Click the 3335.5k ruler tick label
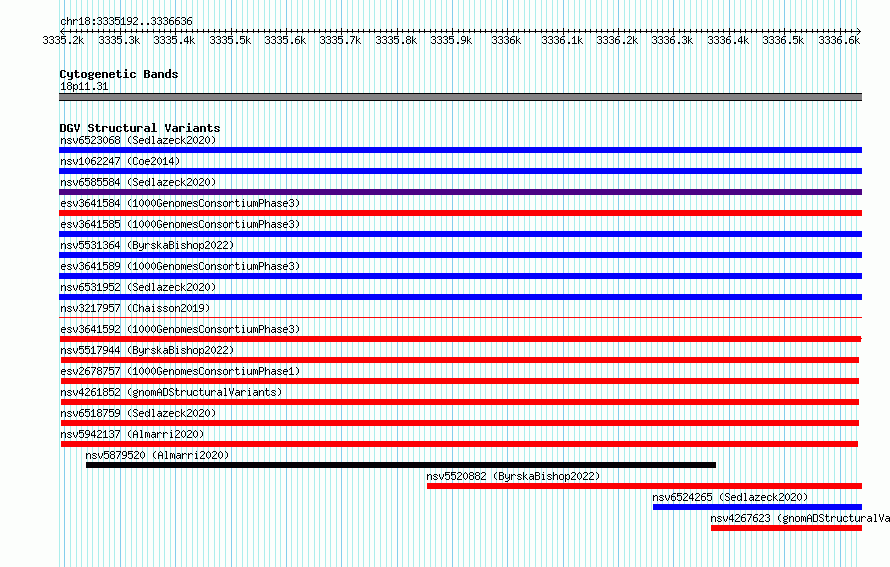Image resolution: width=890 pixels, height=567 pixels. click(x=230, y=40)
